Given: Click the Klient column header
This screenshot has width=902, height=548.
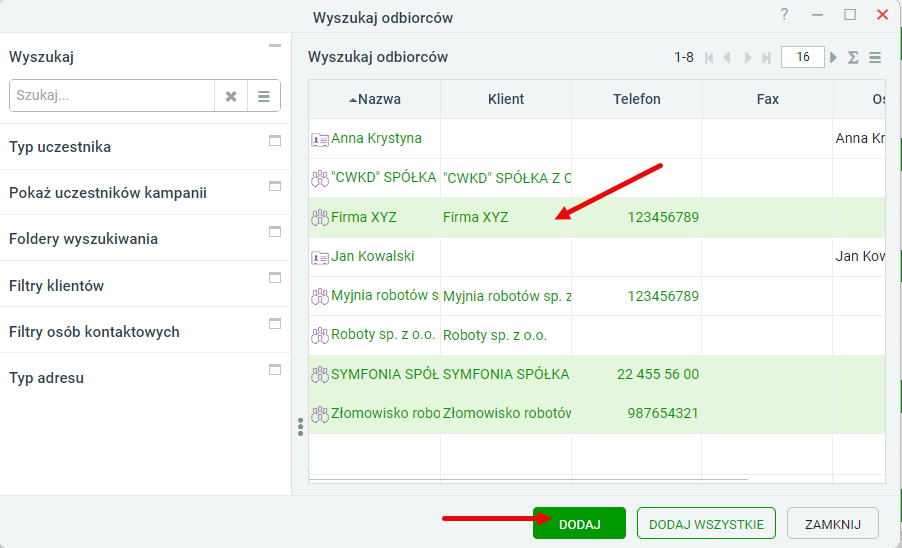Looking at the screenshot, I should click(x=506, y=99).
